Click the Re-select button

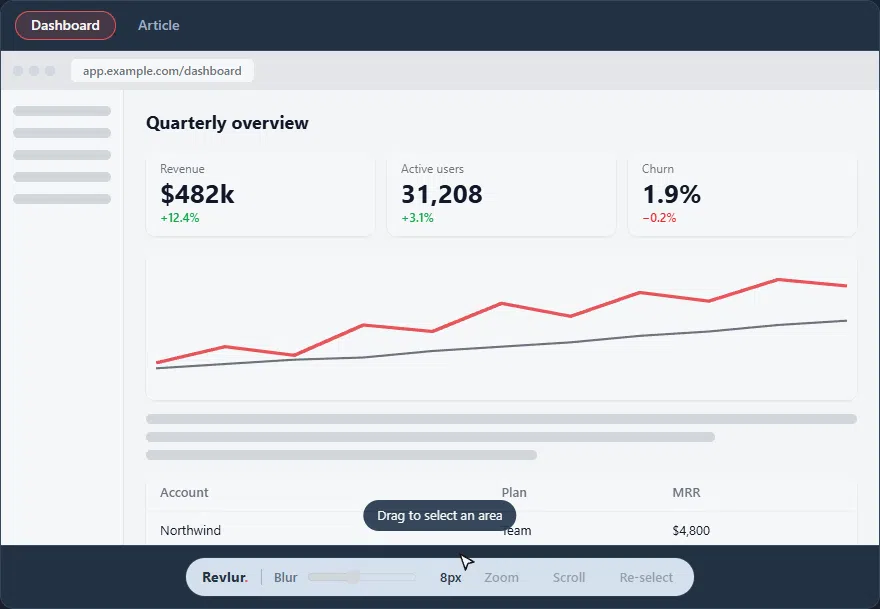[x=646, y=578]
